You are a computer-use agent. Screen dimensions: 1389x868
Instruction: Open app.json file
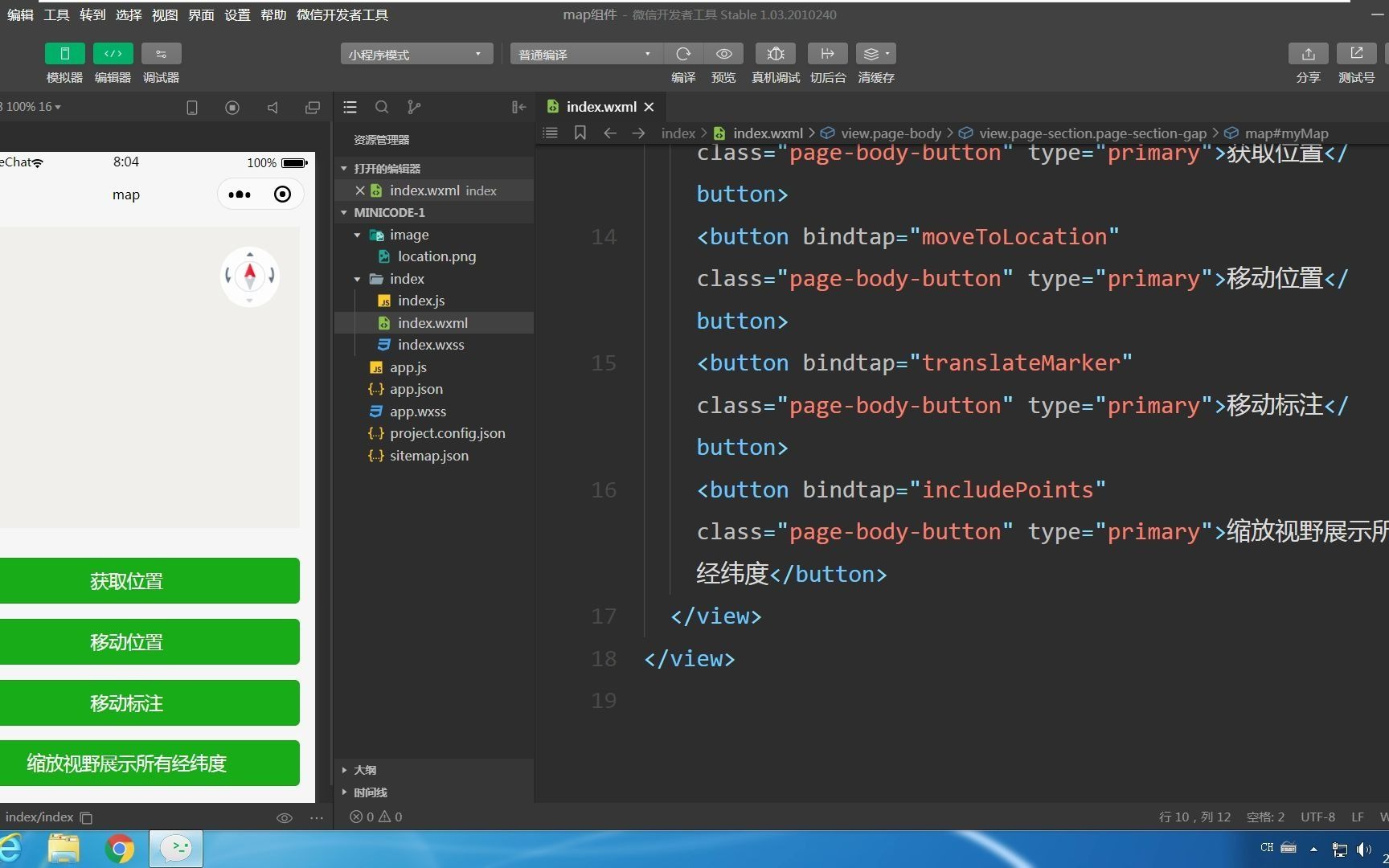(x=416, y=389)
